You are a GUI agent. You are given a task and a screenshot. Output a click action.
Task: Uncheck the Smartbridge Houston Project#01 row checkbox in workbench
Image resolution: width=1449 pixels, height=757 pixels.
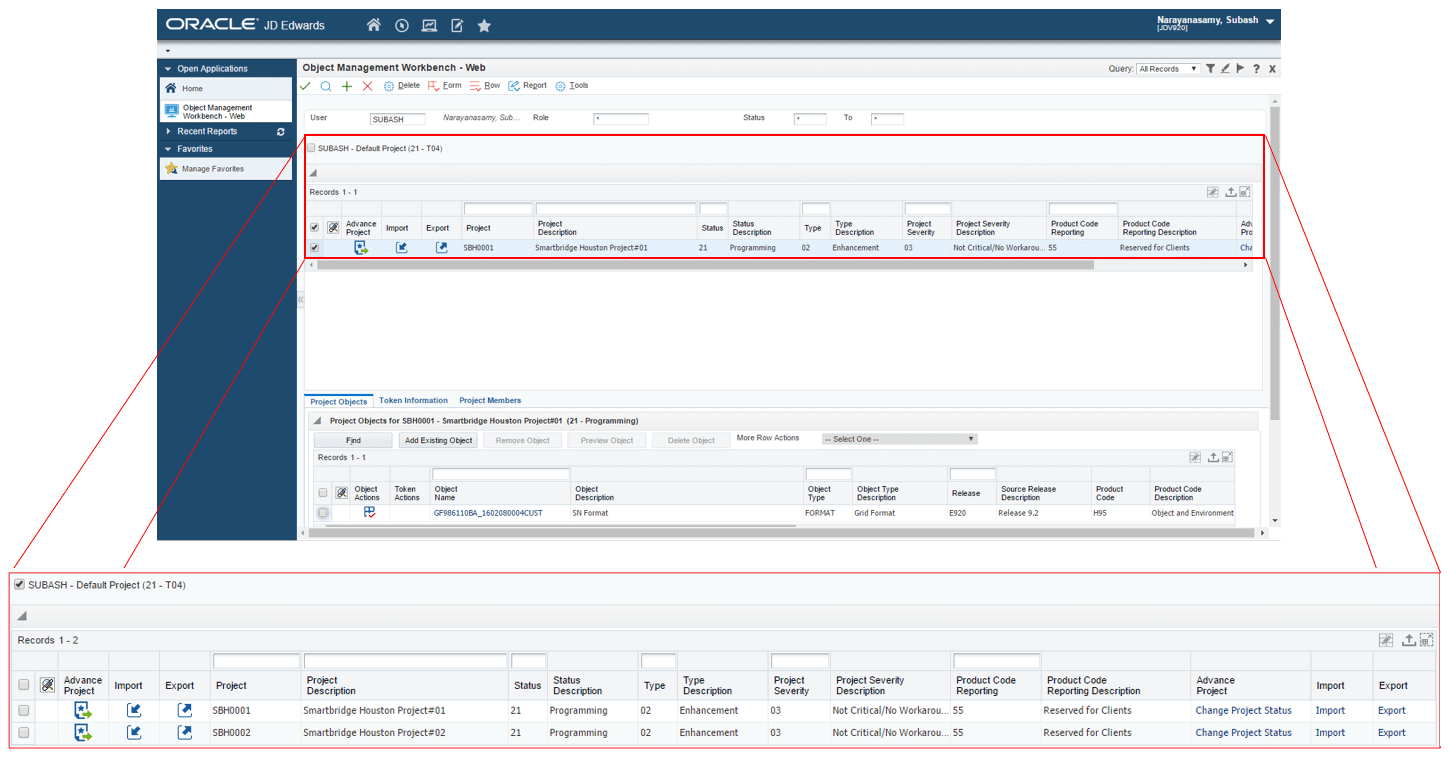click(315, 248)
